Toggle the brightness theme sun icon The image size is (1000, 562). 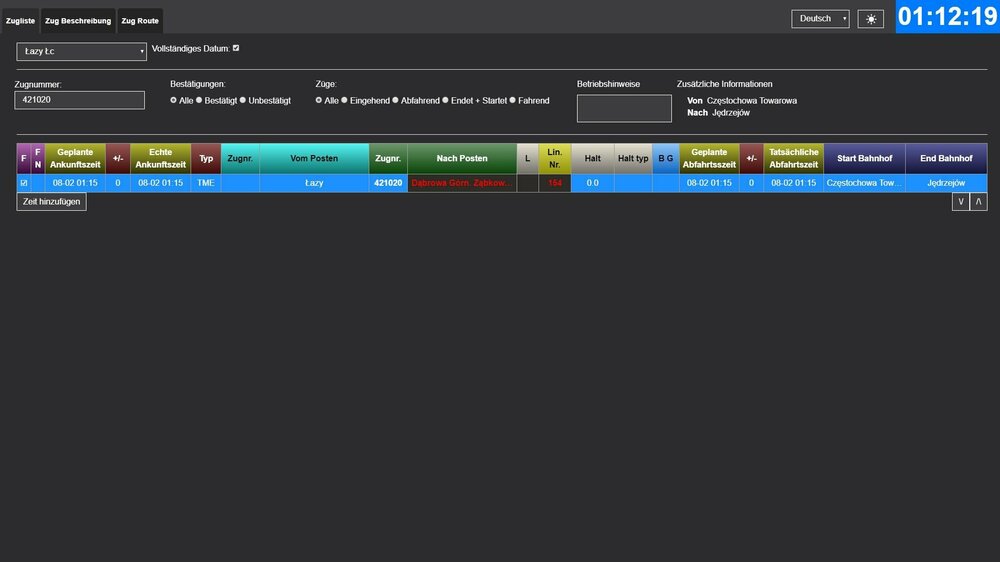click(870, 19)
